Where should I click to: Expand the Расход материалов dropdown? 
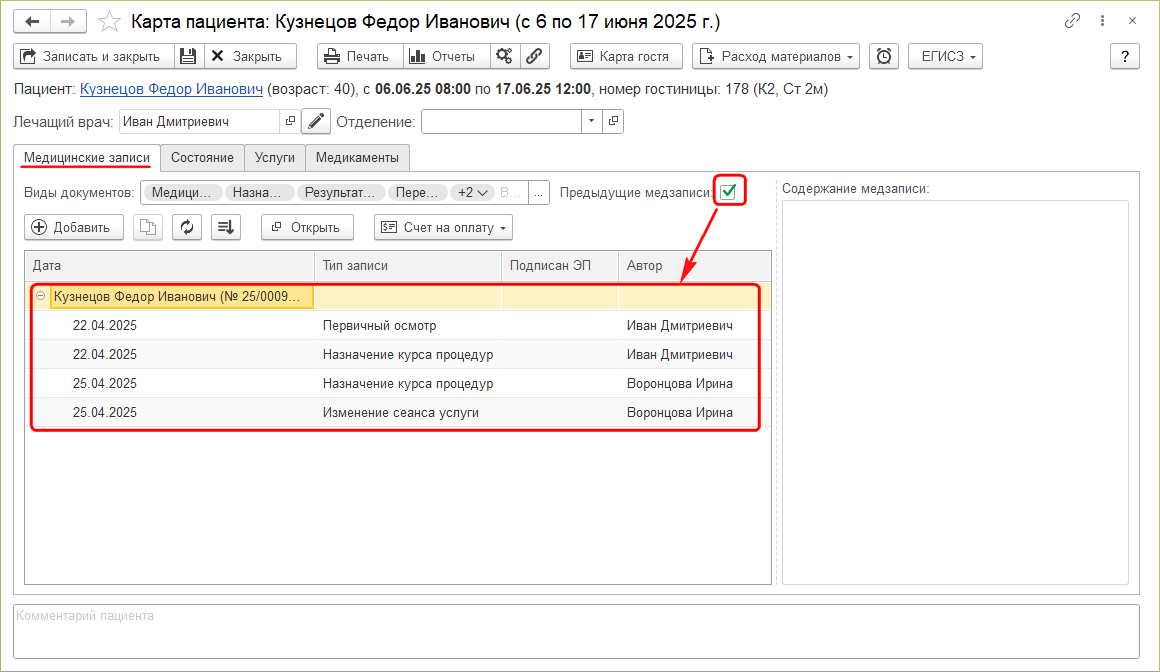click(775, 56)
